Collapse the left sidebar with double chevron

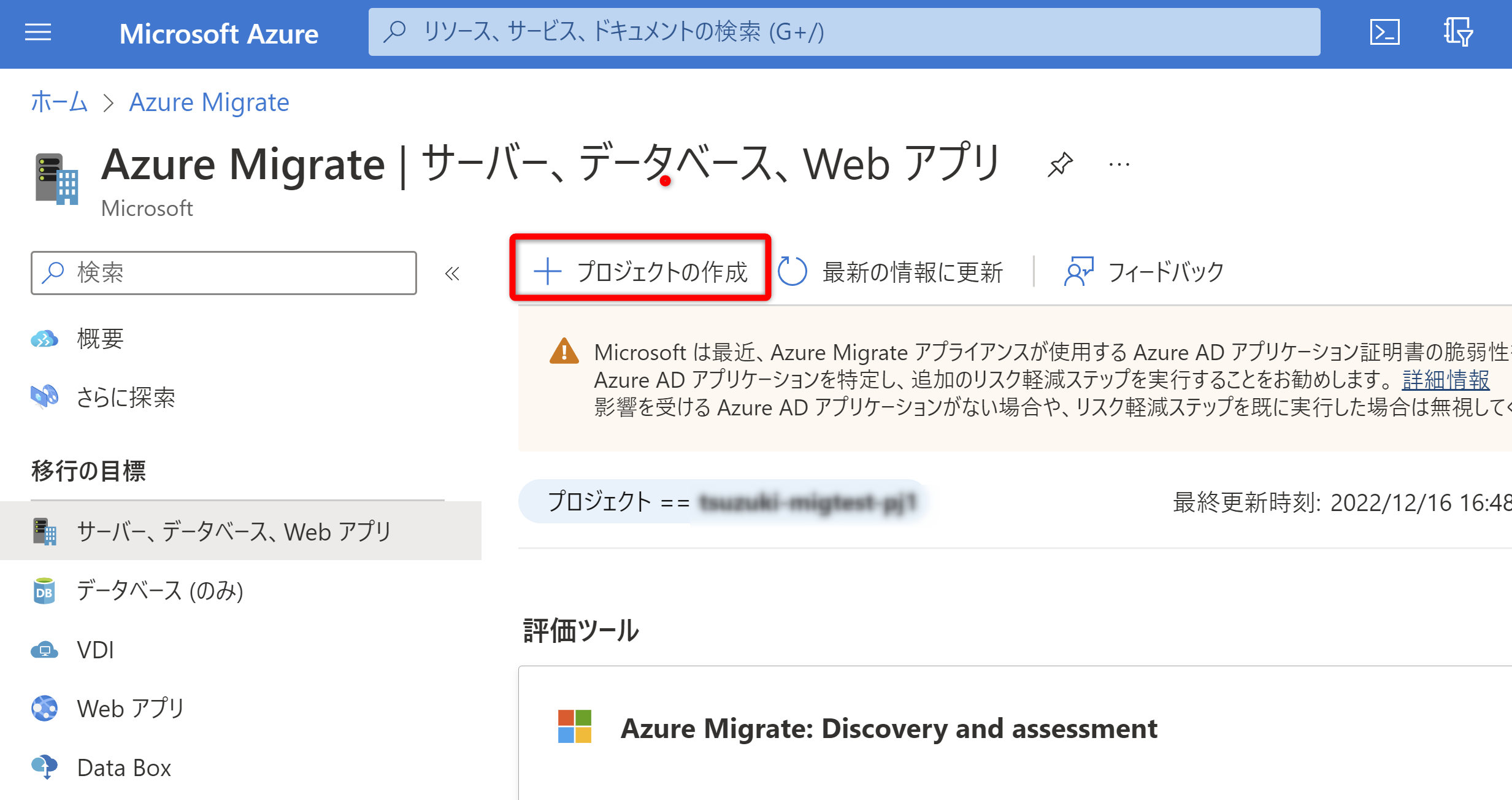point(452,274)
